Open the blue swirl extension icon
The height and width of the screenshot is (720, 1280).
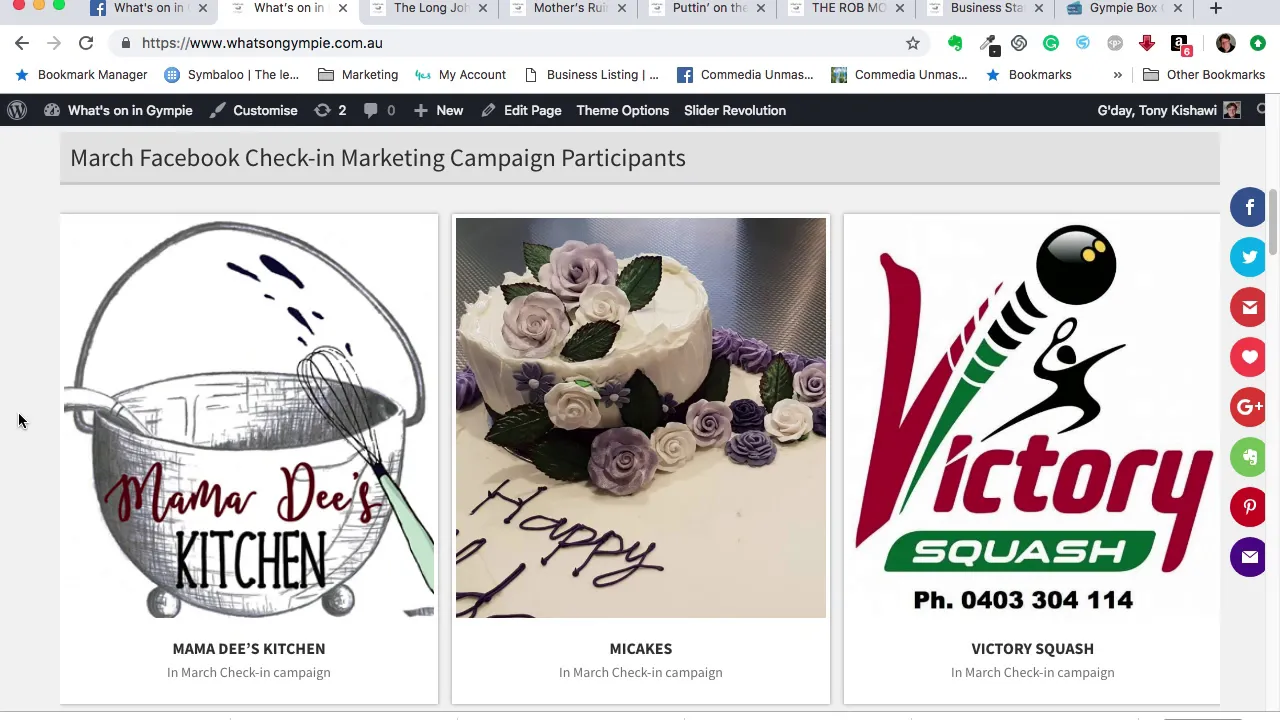point(1083,43)
